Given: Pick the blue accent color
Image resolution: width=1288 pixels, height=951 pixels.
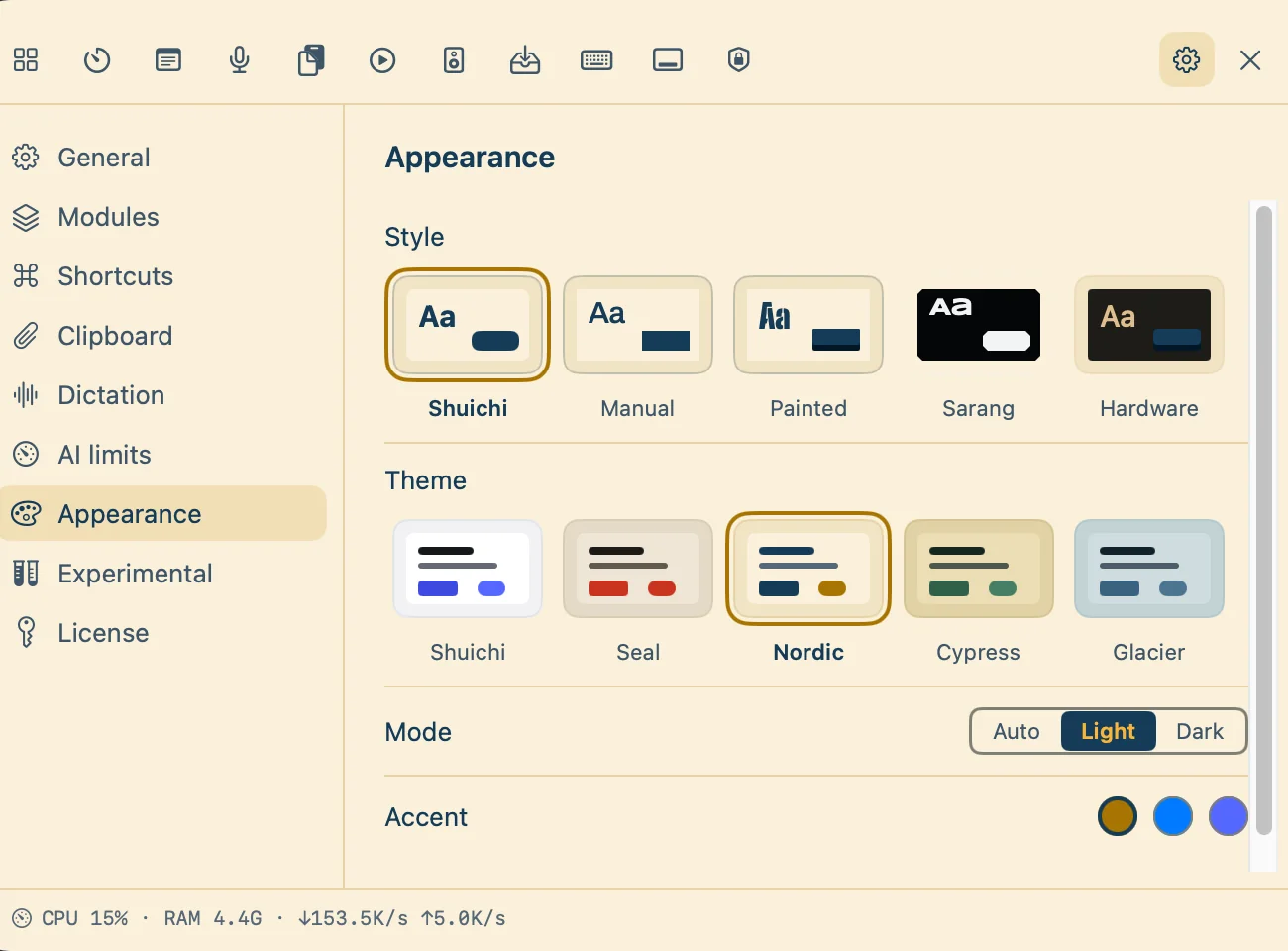Looking at the screenshot, I should coord(1173,816).
